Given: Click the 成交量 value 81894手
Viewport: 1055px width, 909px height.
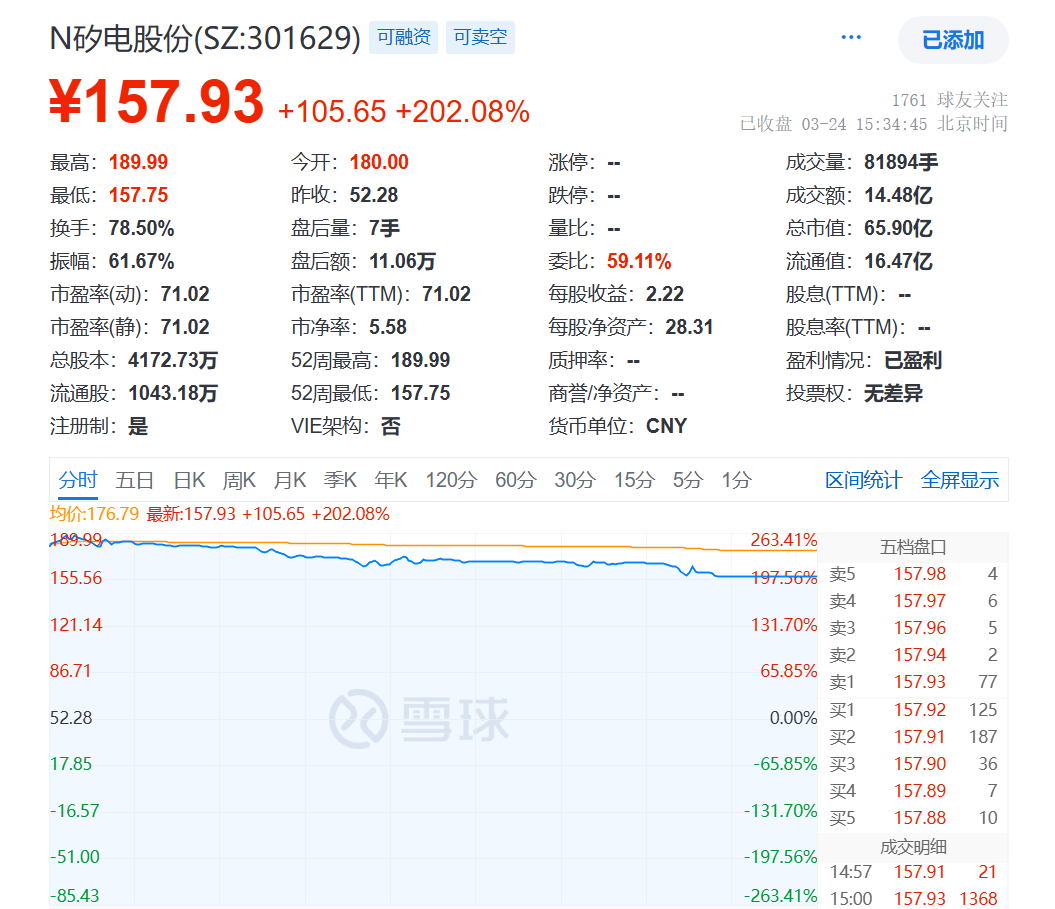Looking at the screenshot, I should point(901,162).
